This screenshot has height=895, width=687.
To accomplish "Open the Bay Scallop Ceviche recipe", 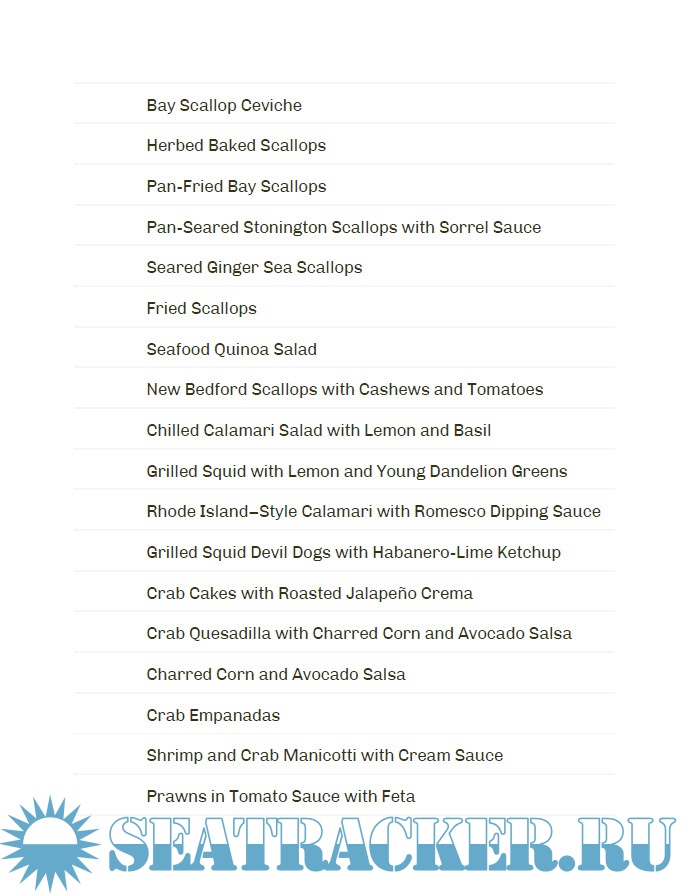I will tap(224, 105).
